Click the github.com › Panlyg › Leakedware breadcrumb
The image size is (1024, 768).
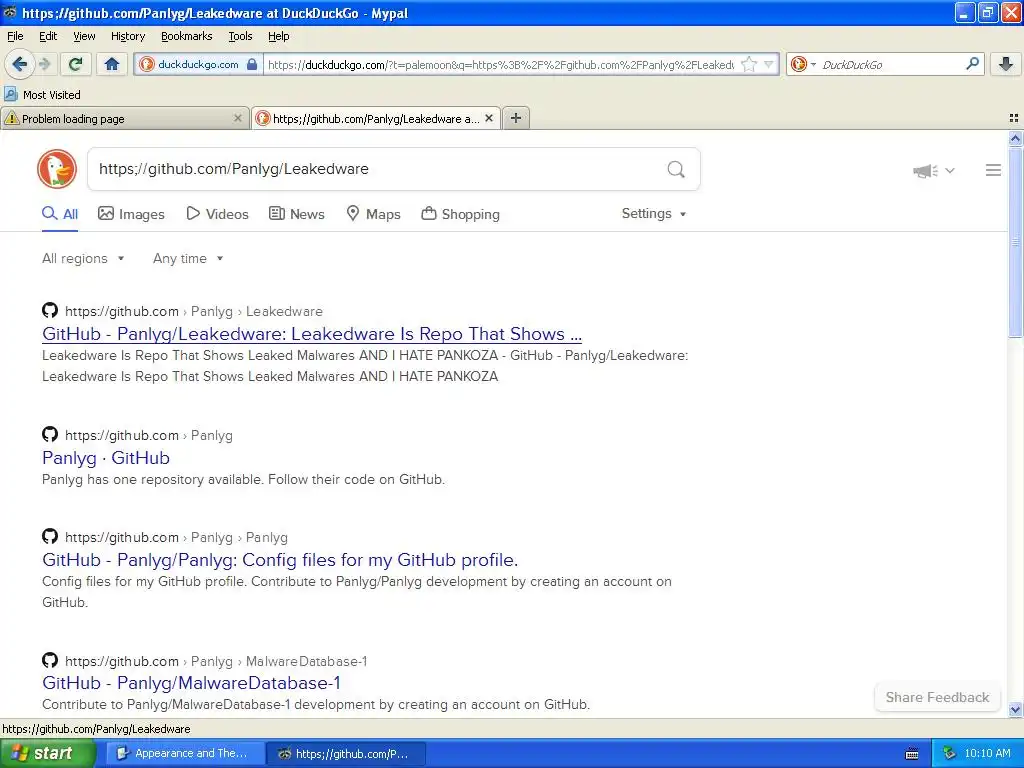point(193,312)
